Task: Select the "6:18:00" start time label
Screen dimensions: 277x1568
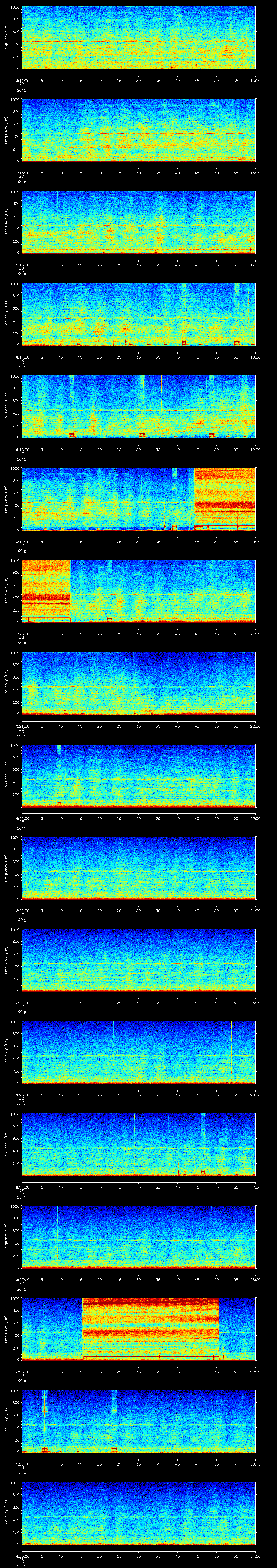Action: pyautogui.click(x=22, y=449)
